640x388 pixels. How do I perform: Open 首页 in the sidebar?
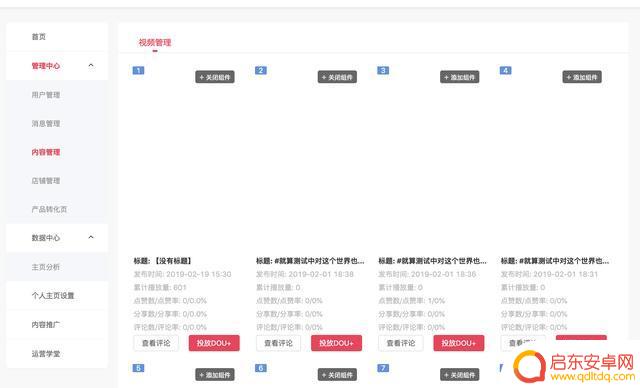(x=39, y=37)
